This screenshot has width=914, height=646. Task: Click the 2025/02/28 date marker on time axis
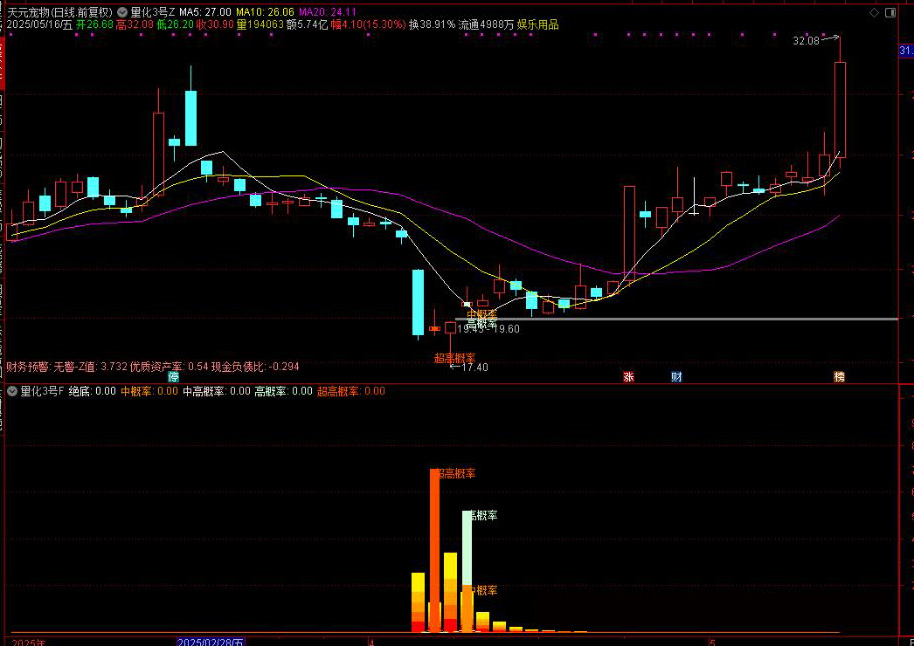tap(211, 640)
